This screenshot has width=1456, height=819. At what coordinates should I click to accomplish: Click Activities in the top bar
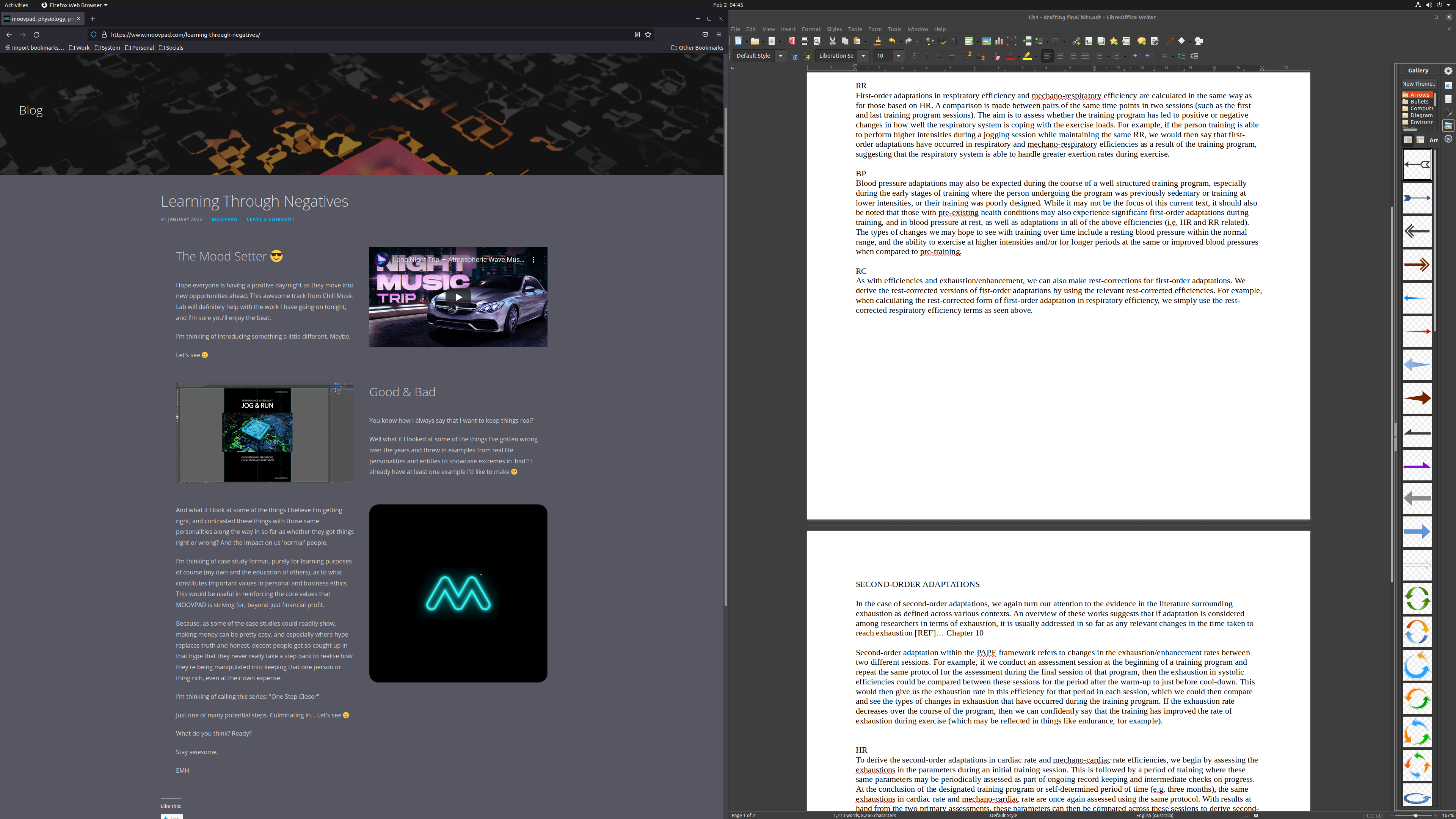(x=16, y=5)
